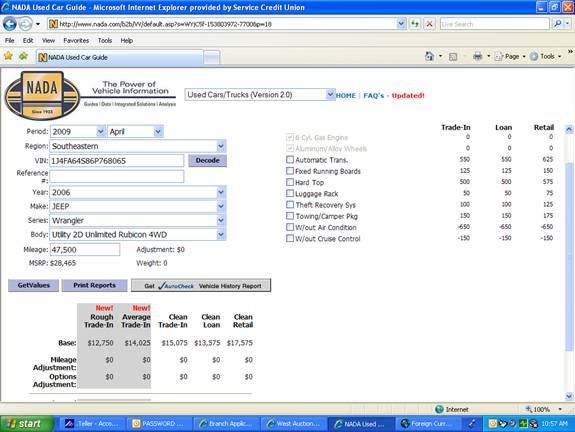The width and height of the screenshot is (575, 432).
Task: Click the NADA logo image
Action: (42, 95)
